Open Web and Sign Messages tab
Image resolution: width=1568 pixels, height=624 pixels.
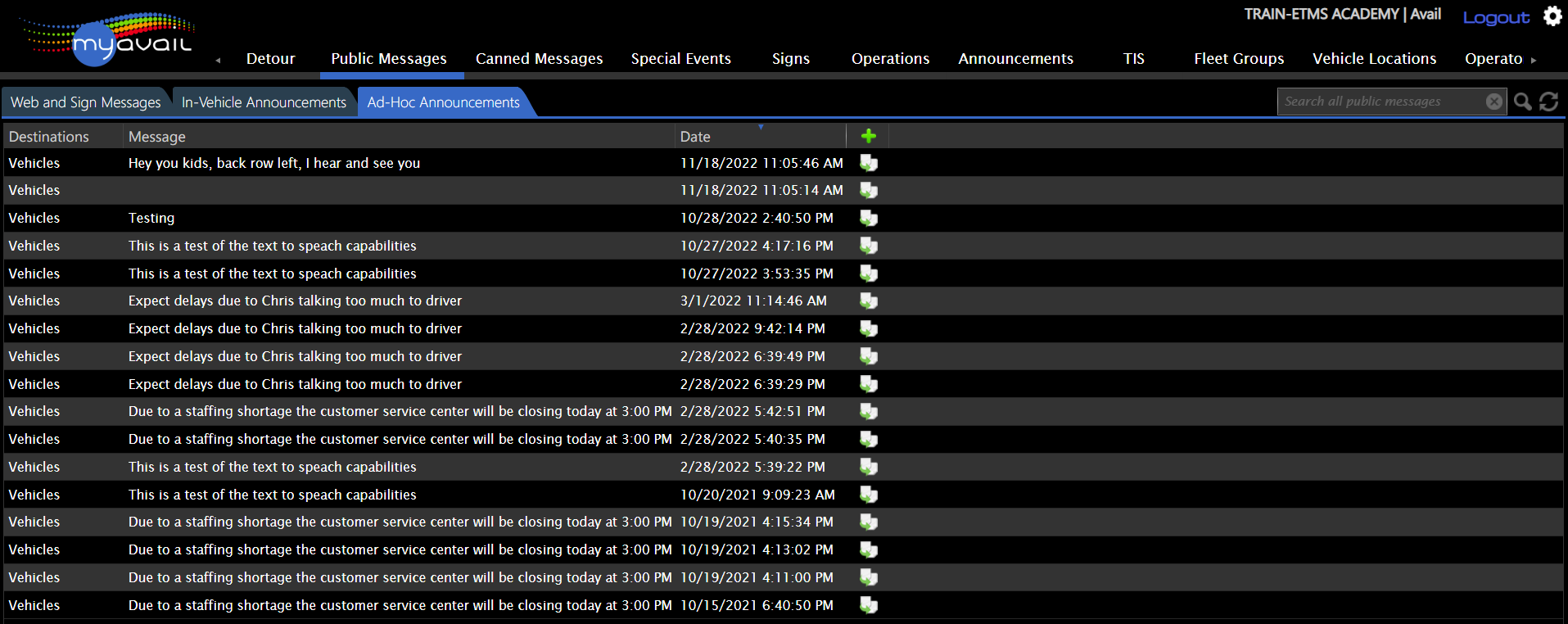pos(85,102)
